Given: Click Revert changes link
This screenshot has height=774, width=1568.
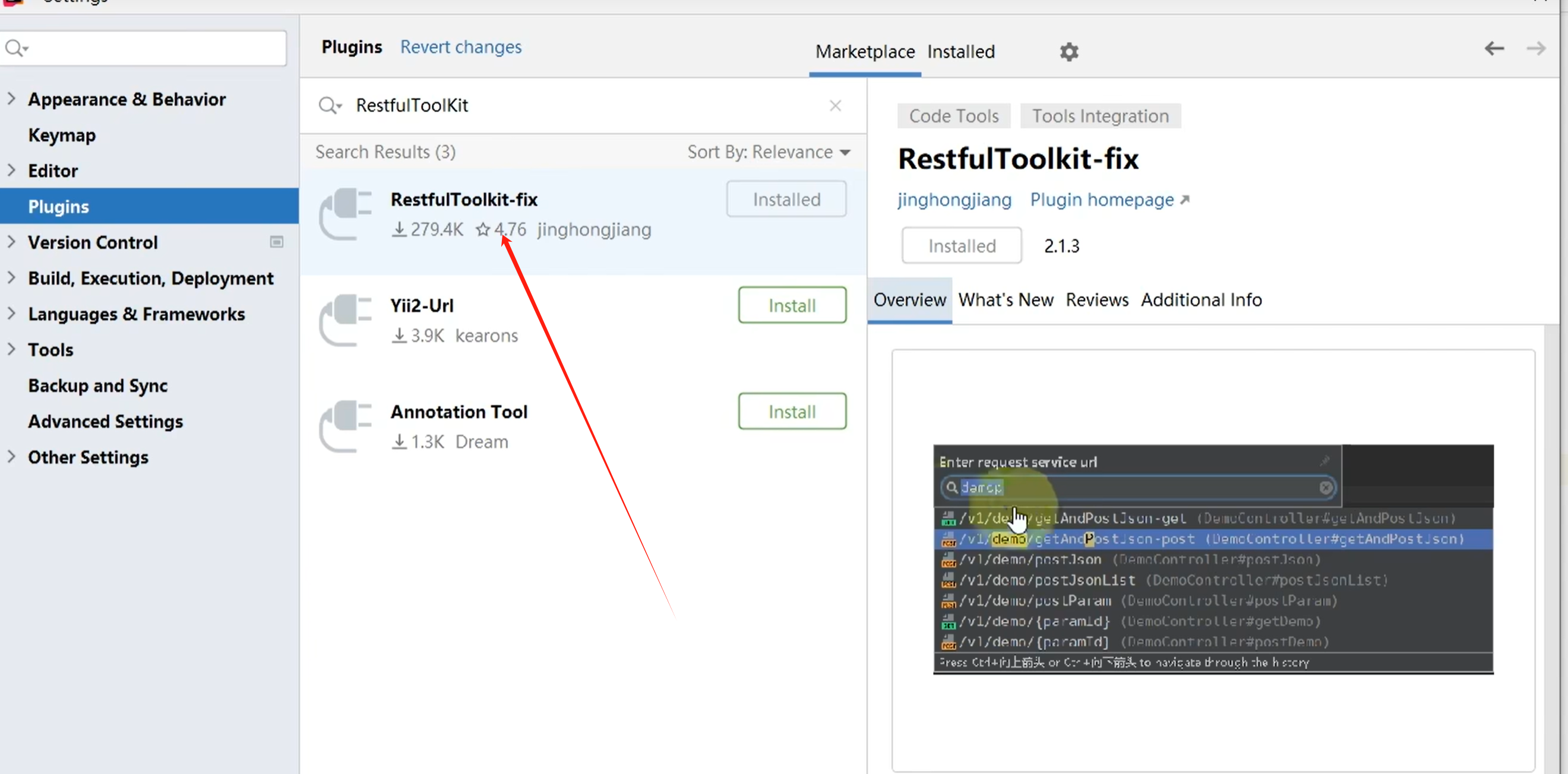Looking at the screenshot, I should pyautogui.click(x=461, y=47).
